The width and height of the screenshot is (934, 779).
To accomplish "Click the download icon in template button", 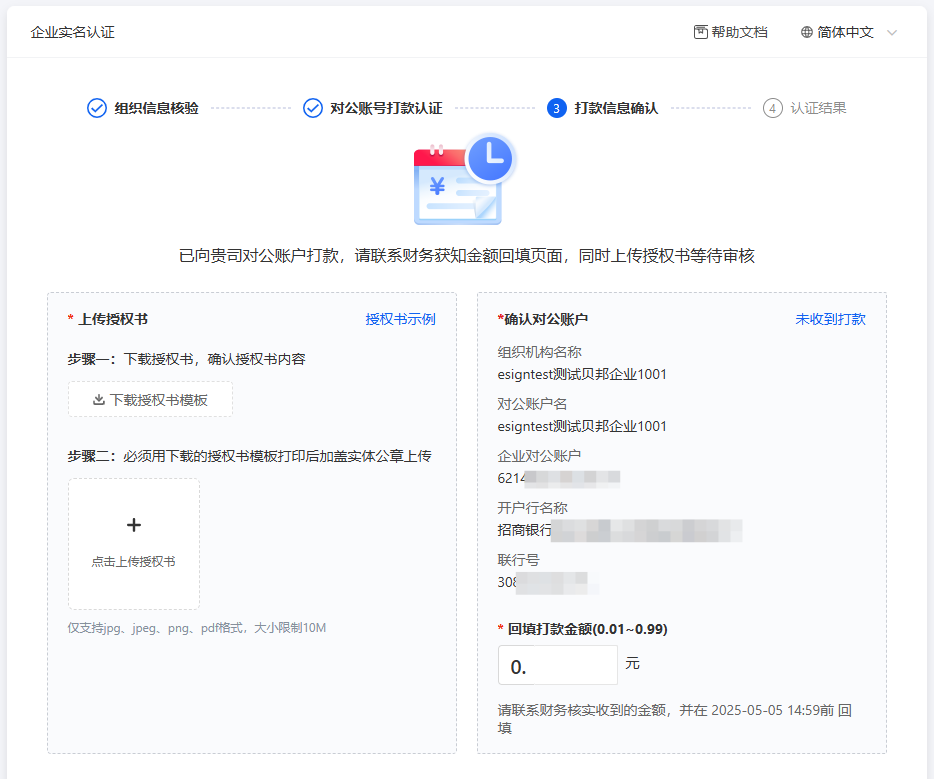I will point(99,400).
